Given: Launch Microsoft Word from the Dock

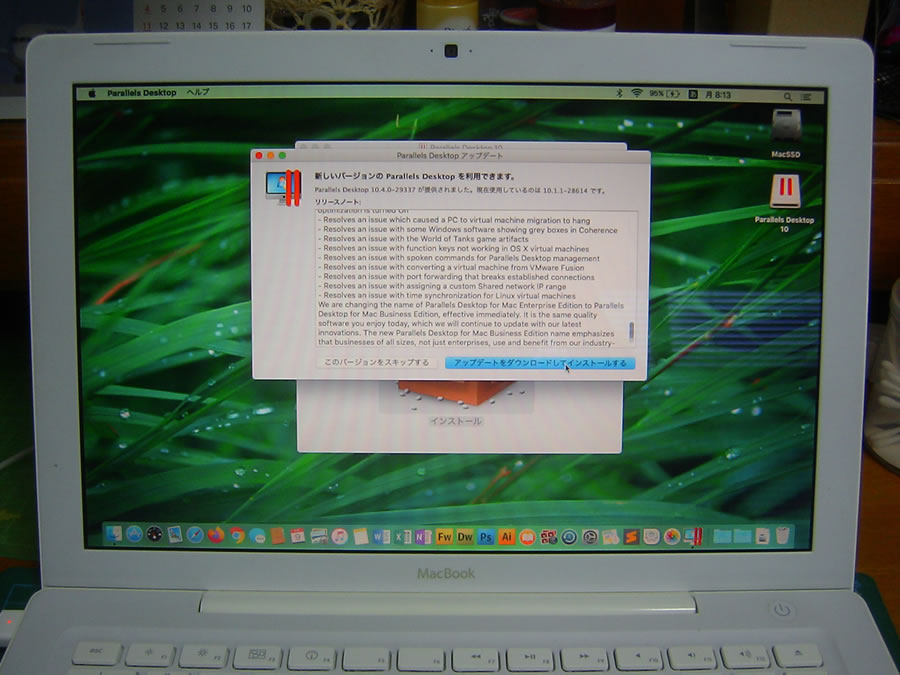Looking at the screenshot, I should pos(381,537).
